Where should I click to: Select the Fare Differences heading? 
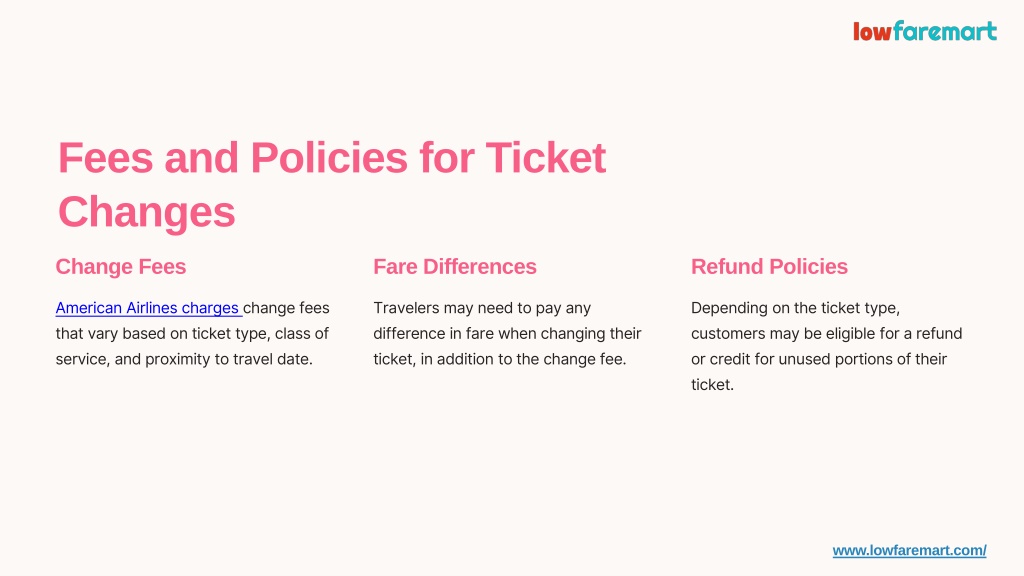(455, 266)
